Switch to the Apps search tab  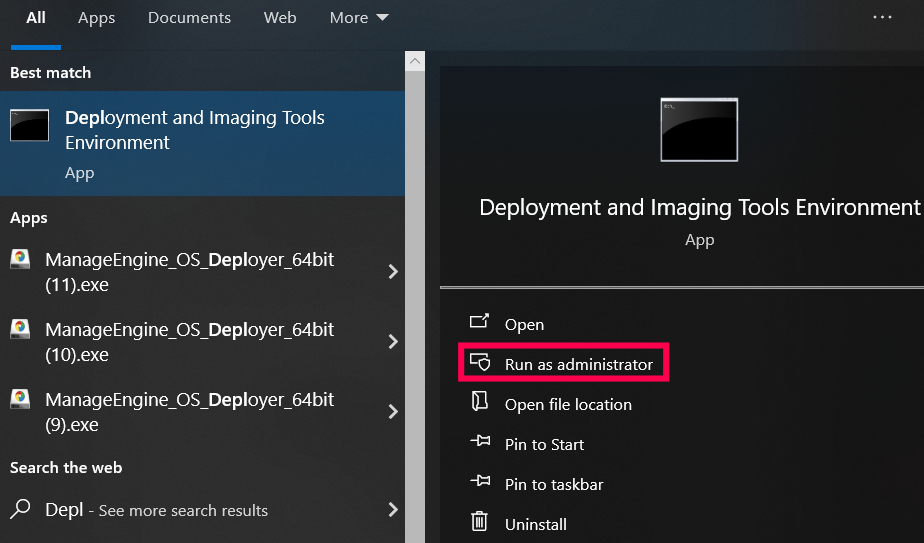[96, 18]
